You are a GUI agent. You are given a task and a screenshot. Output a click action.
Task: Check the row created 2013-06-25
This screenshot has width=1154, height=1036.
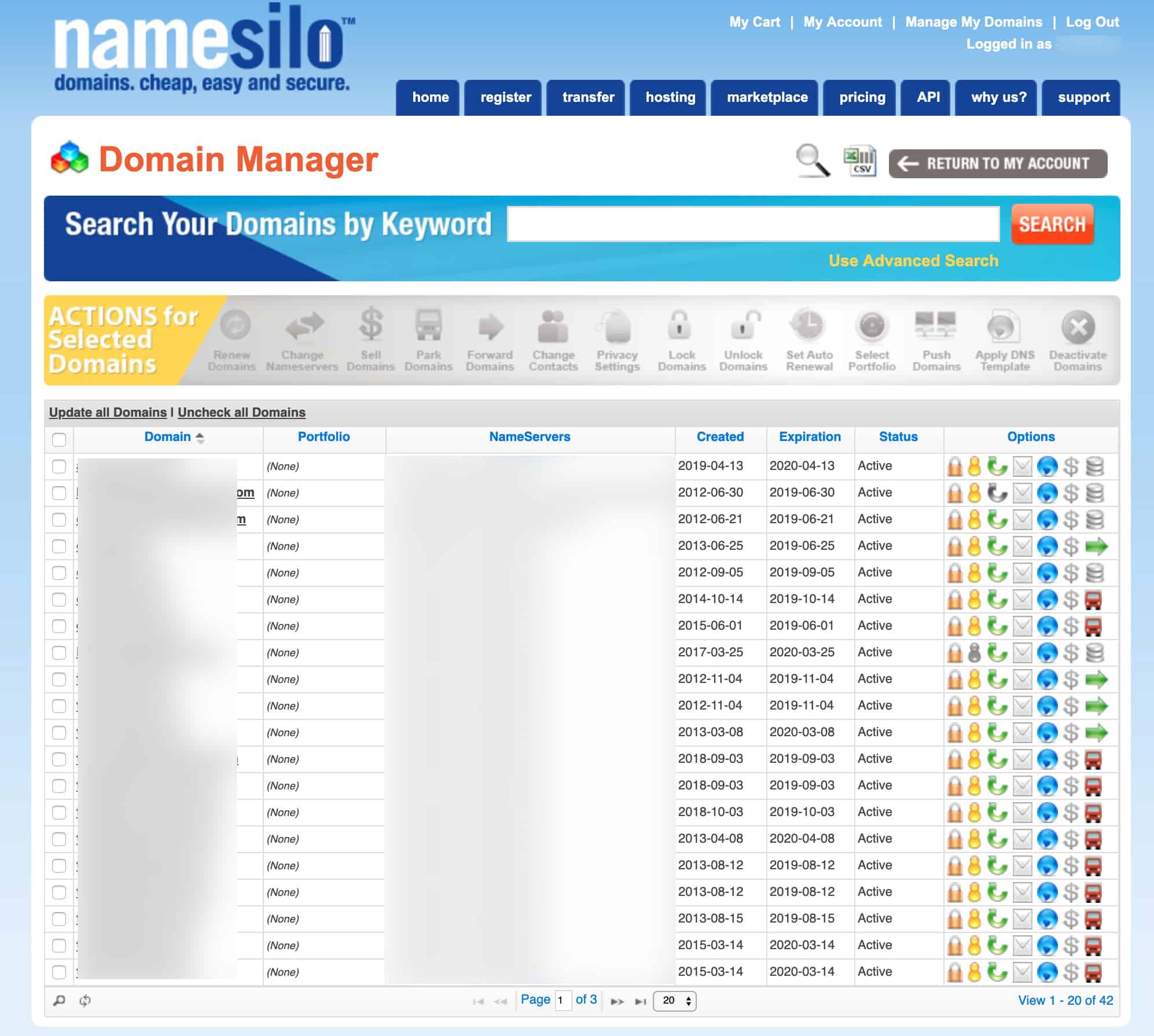[59, 546]
